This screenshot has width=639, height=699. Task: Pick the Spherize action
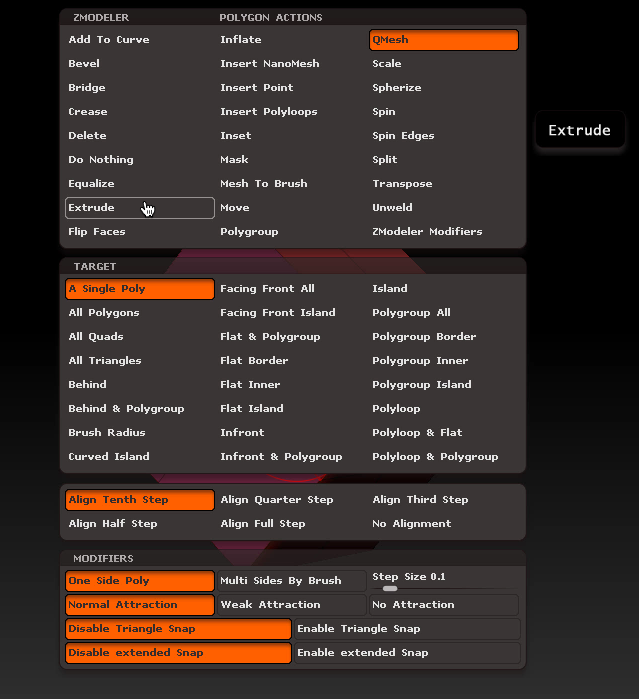tap(444, 88)
